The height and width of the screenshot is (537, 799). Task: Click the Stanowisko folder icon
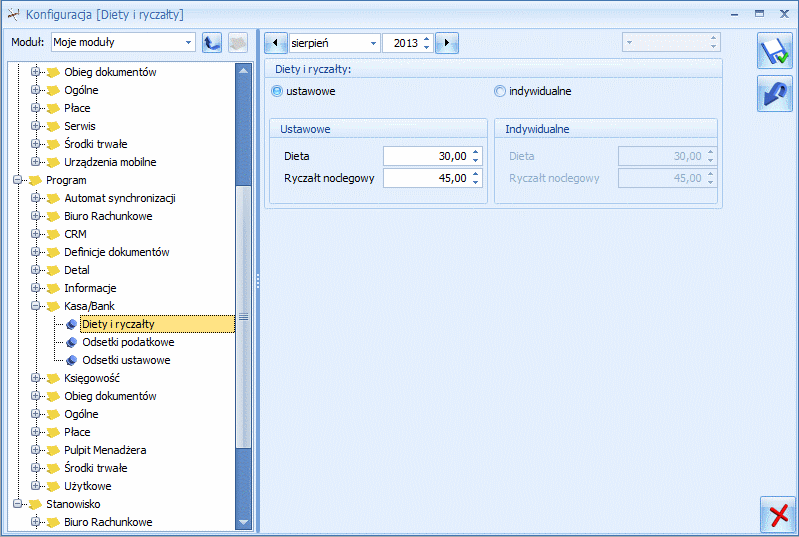point(35,504)
